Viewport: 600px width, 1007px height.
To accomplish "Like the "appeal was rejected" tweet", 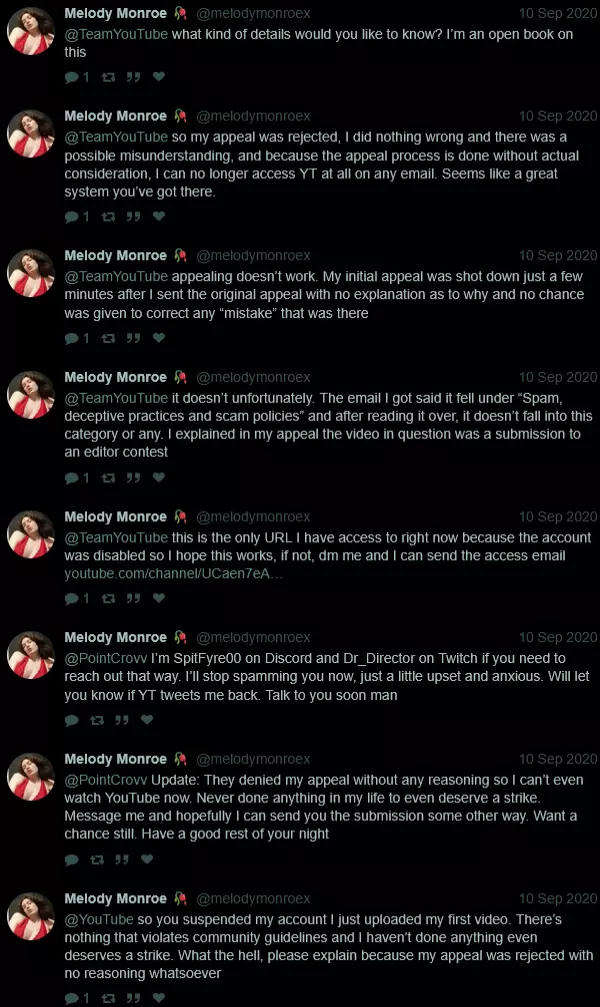I will pyautogui.click(x=159, y=217).
